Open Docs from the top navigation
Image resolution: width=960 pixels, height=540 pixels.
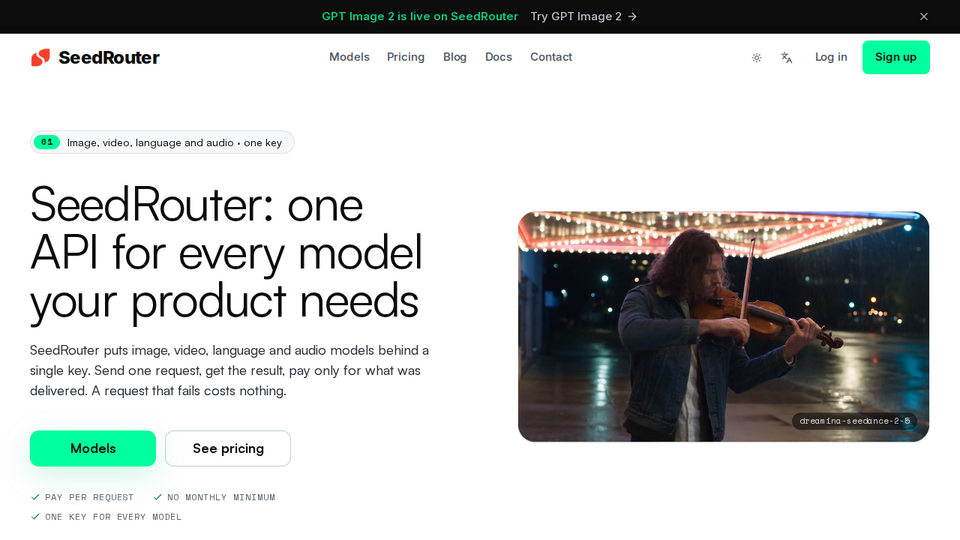[498, 57]
